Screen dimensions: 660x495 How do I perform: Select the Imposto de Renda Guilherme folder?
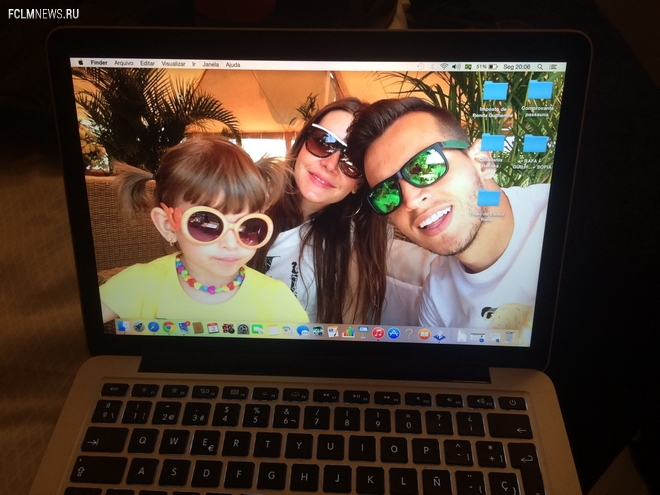pyautogui.click(x=495, y=92)
